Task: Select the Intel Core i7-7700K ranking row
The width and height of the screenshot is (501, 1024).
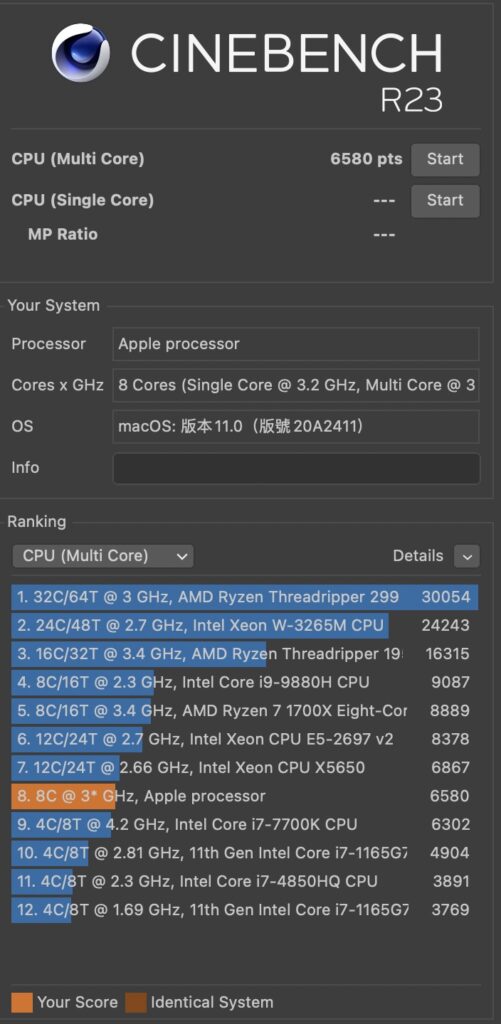Action: click(244, 825)
